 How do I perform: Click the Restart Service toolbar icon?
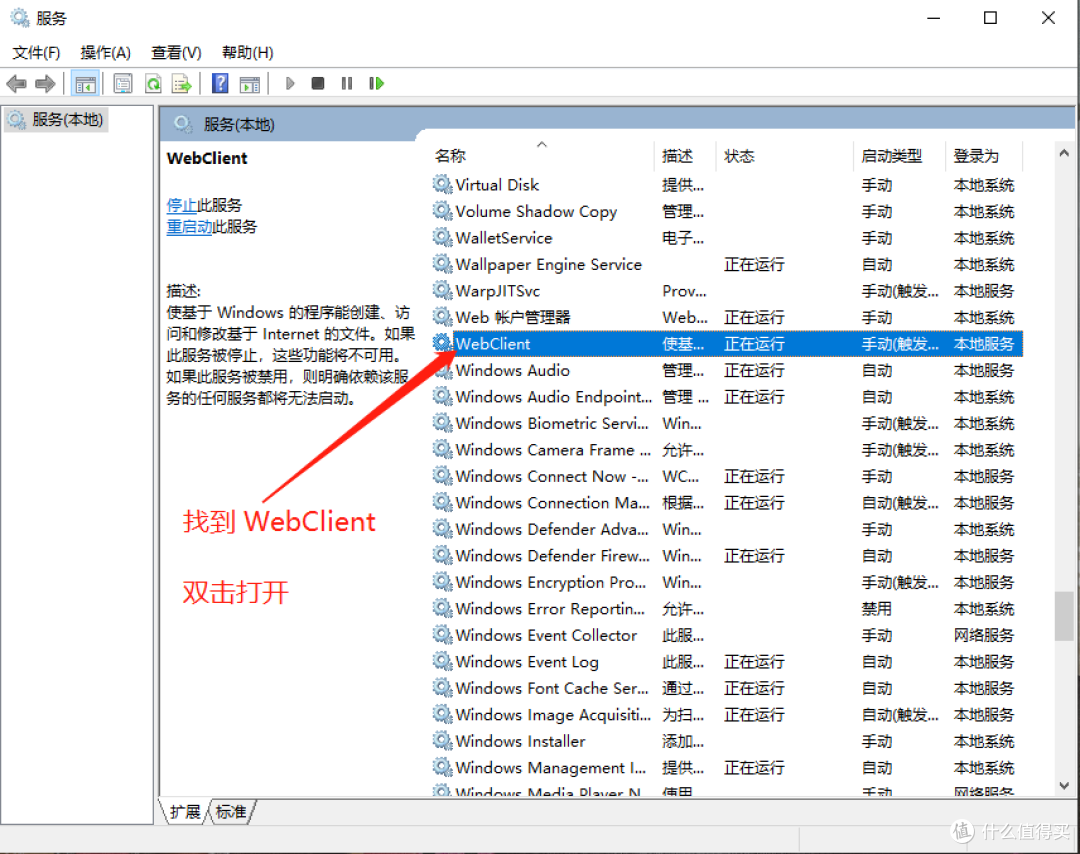tap(376, 84)
